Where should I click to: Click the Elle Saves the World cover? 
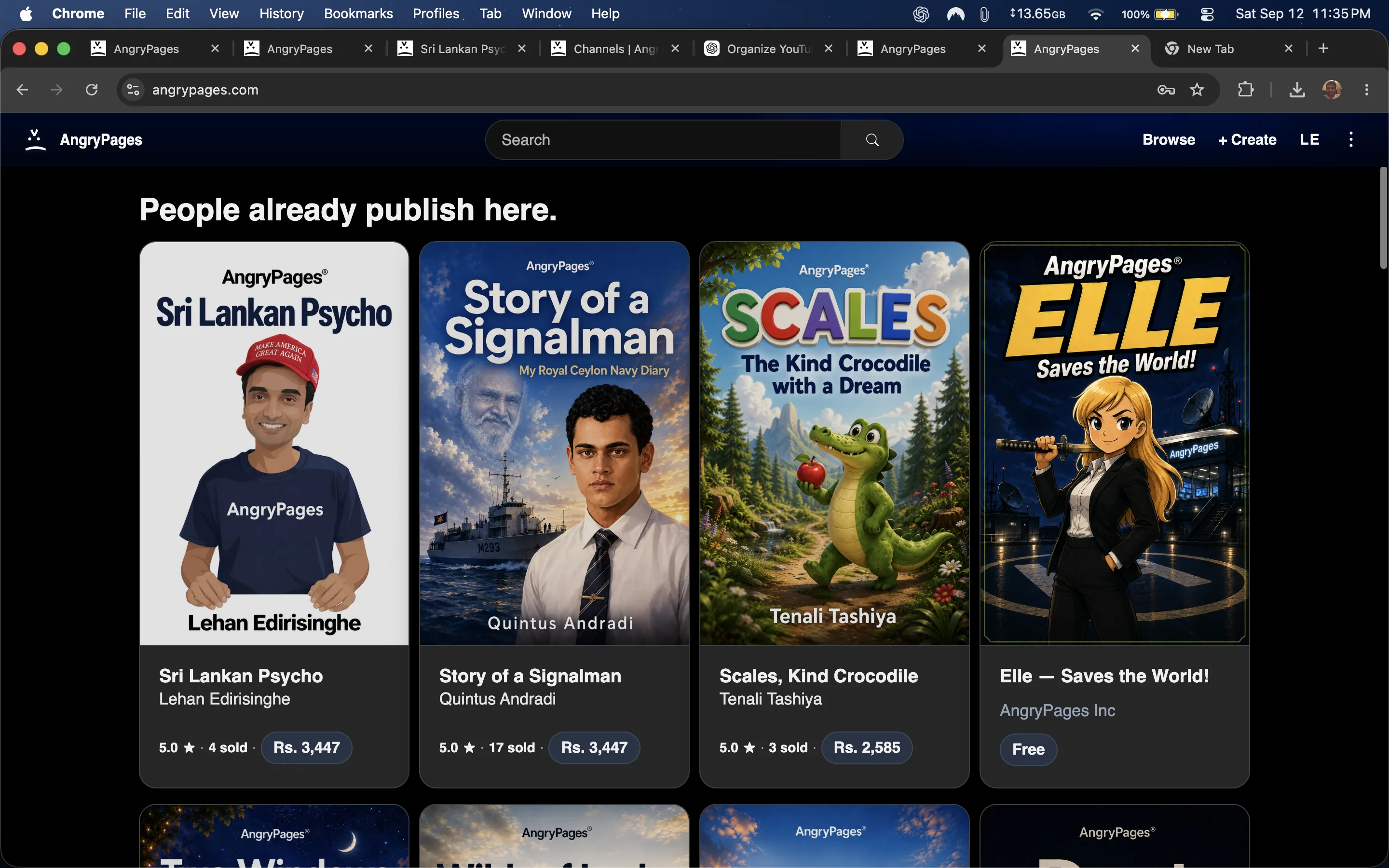coord(1114,443)
